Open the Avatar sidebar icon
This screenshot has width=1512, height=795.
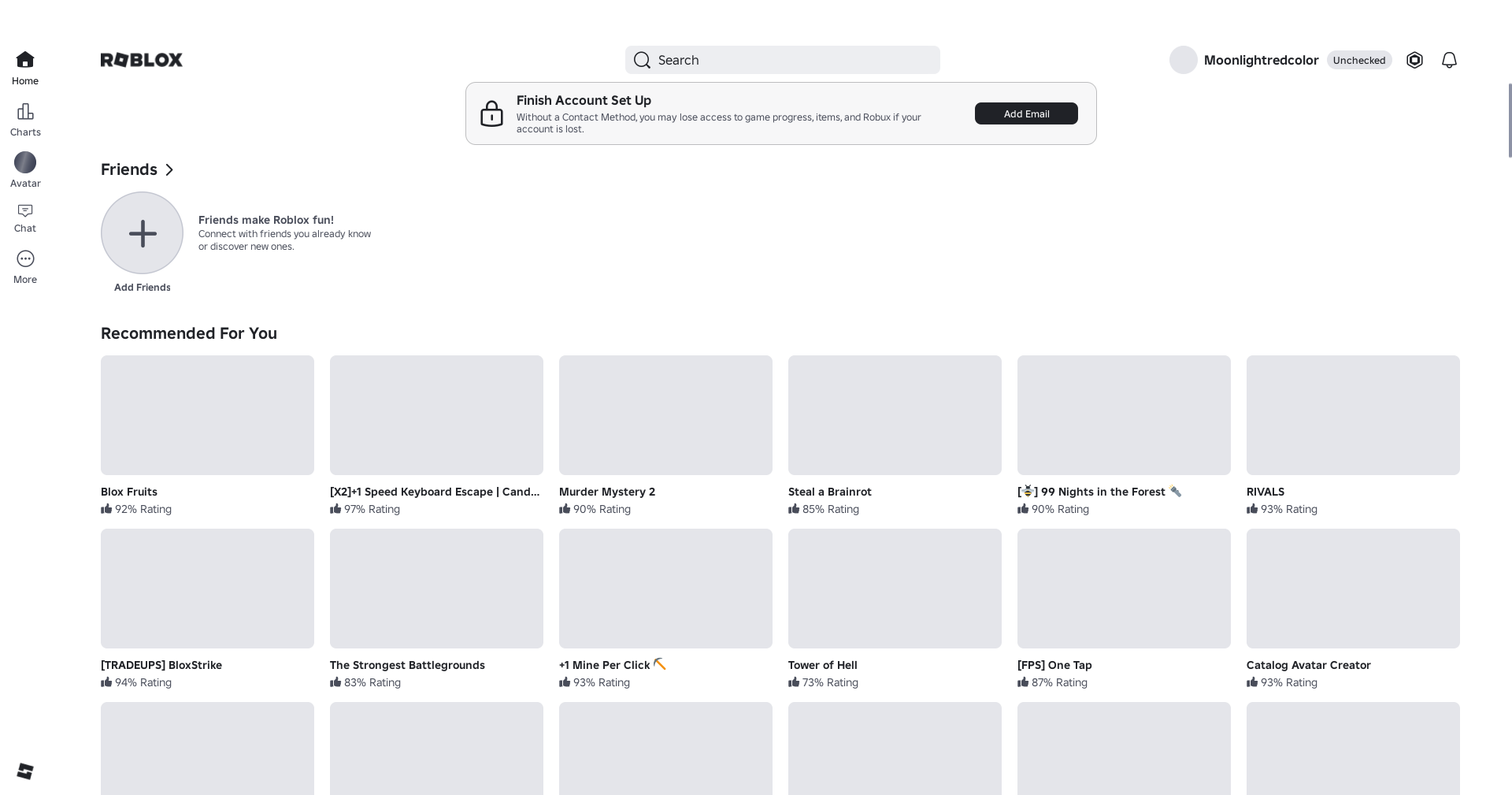tap(25, 162)
